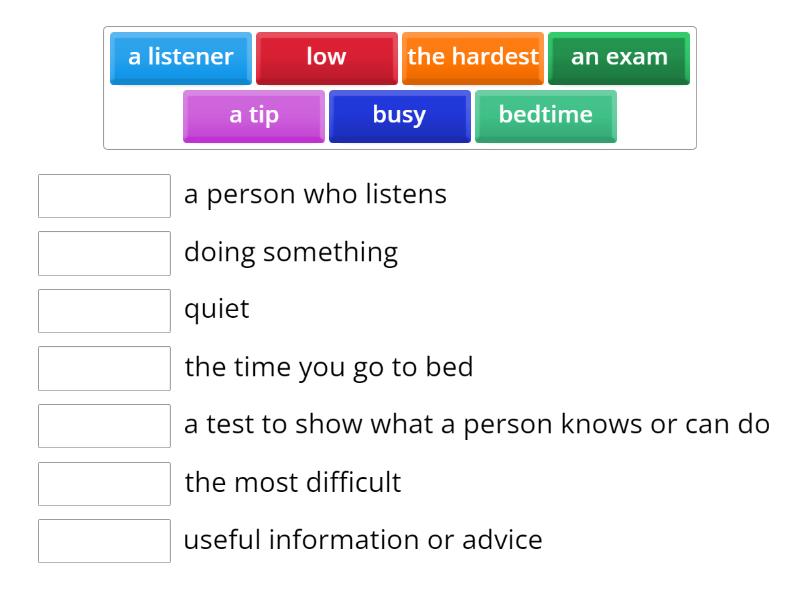800x600 pixels.
Task: Click the answer box beside the test definition
Action: tap(104, 425)
